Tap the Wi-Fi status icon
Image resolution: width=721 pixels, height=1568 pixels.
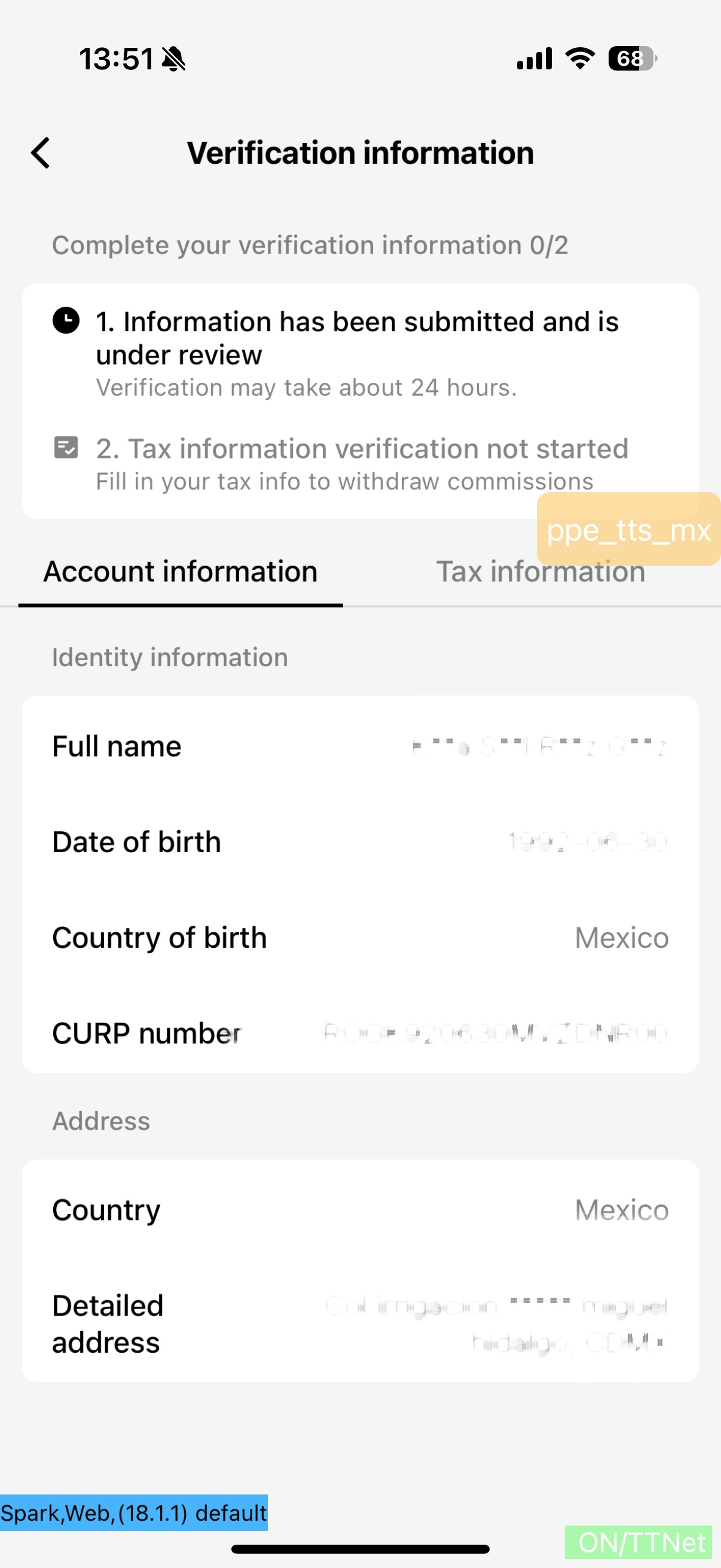point(580,59)
